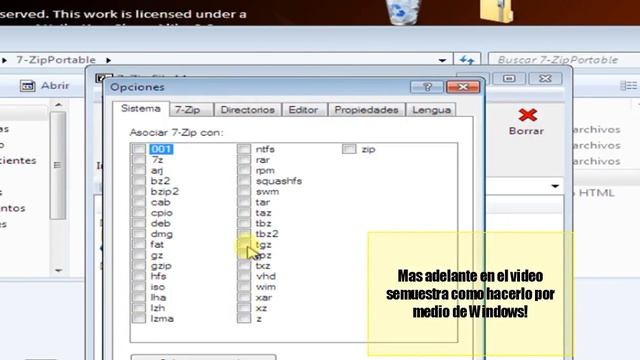The width and height of the screenshot is (640, 360).
Task: Open the zipped folder on the desktop
Action: pos(496,11)
